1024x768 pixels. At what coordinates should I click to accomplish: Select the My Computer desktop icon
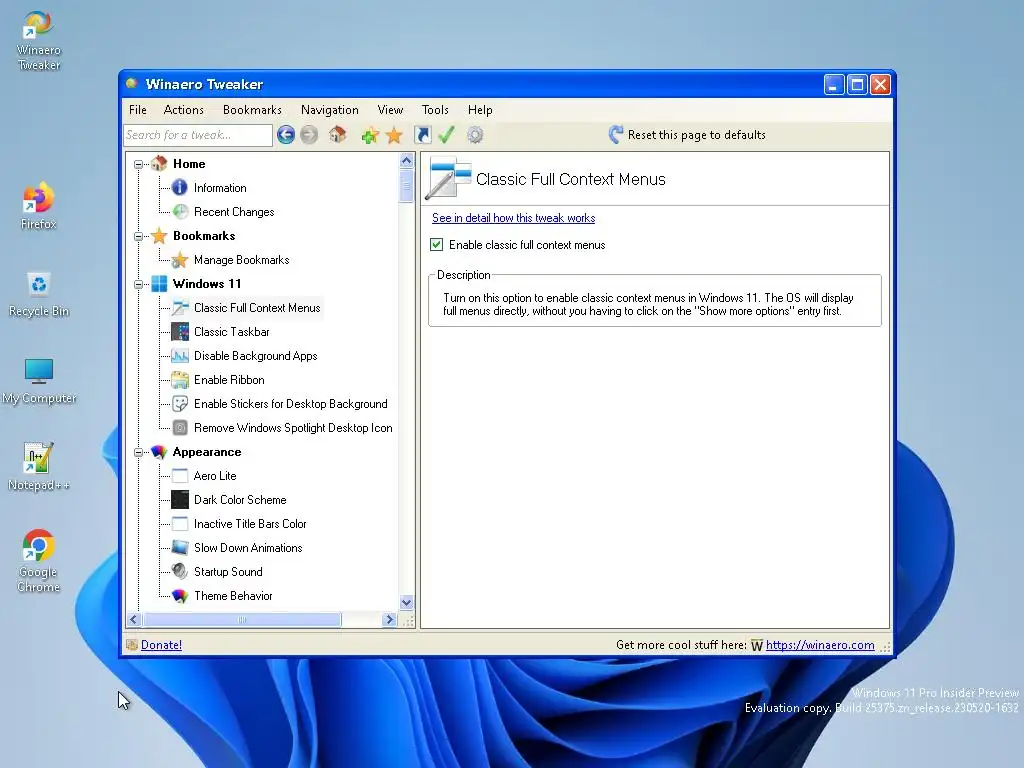point(39,381)
